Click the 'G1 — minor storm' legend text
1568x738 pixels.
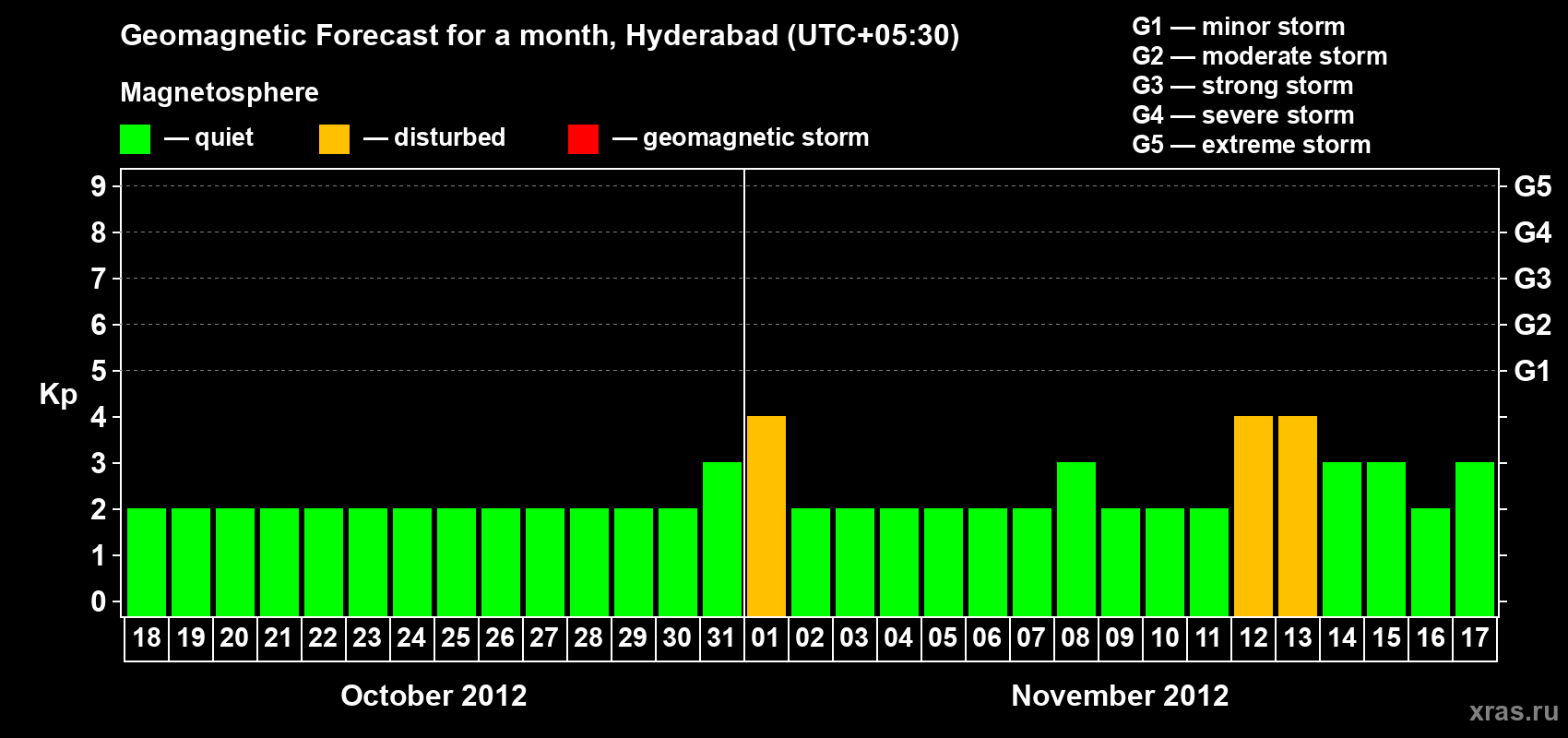[1239, 27]
